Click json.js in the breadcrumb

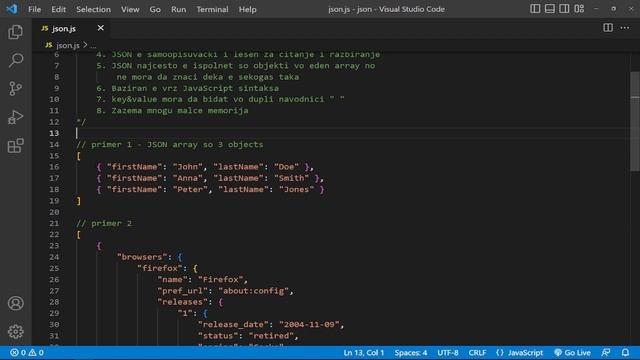(x=68, y=45)
